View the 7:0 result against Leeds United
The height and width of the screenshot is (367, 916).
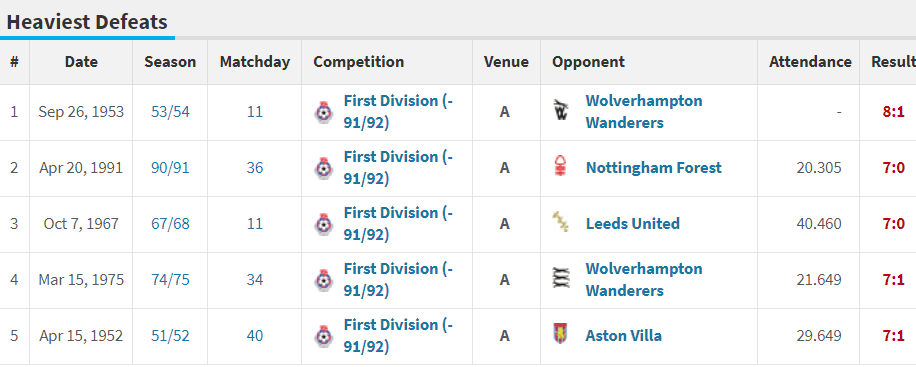(894, 224)
